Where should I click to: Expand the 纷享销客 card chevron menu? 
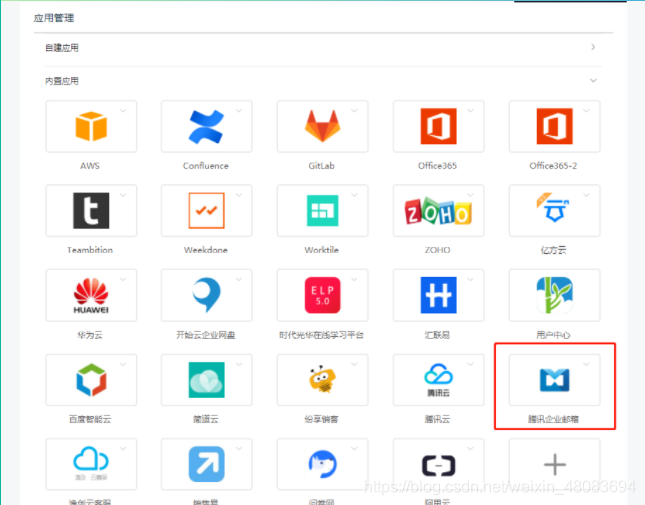click(354, 364)
